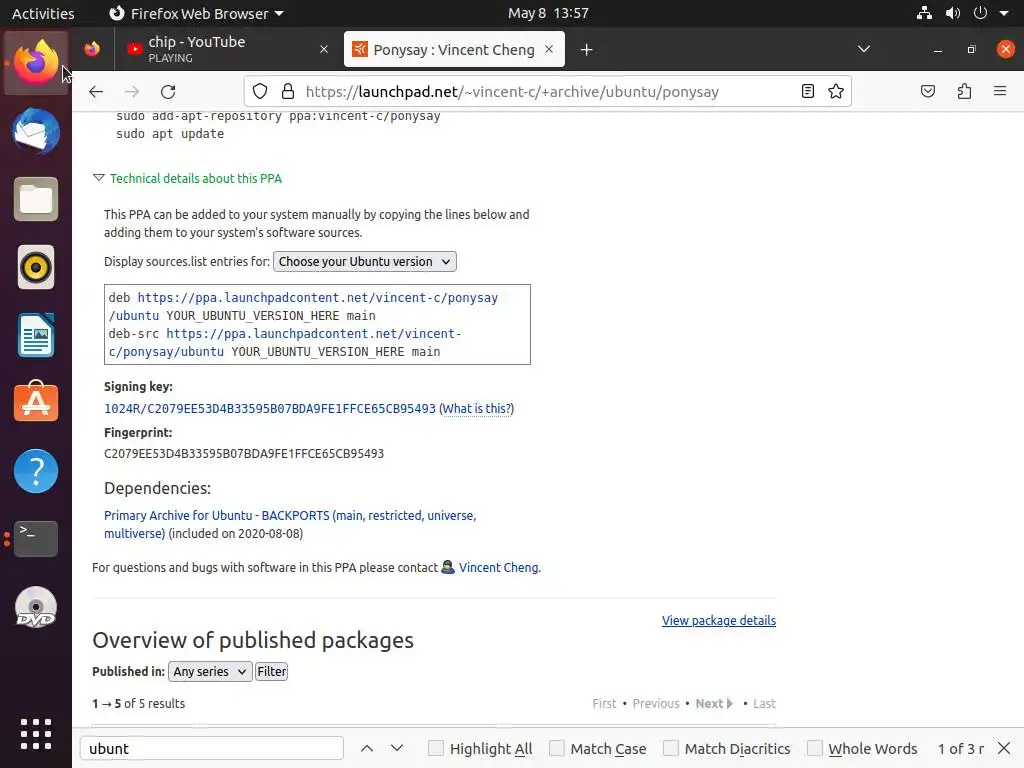Open the What is this? link
1024x768 pixels.
[477, 409]
